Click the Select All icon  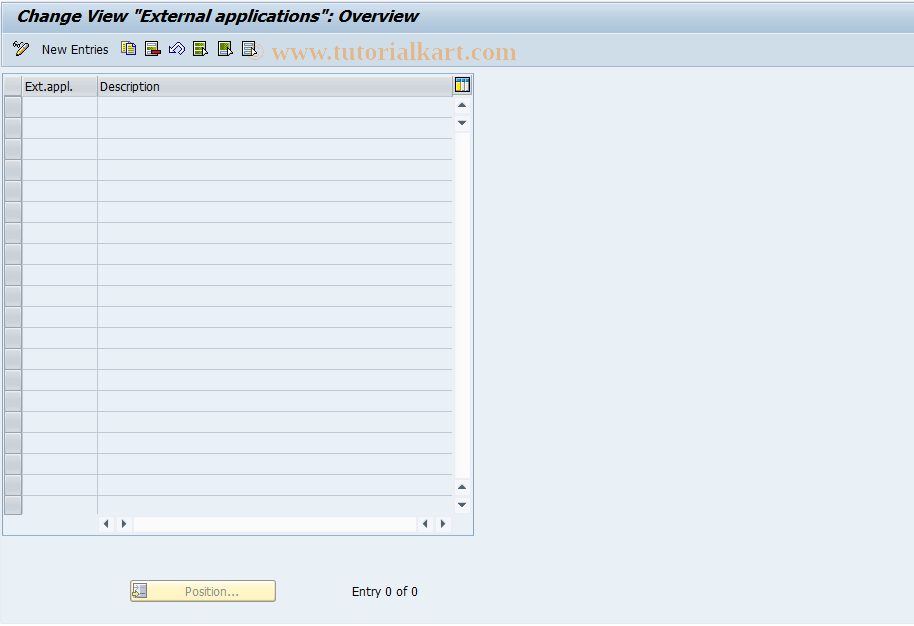pos(201,49)
